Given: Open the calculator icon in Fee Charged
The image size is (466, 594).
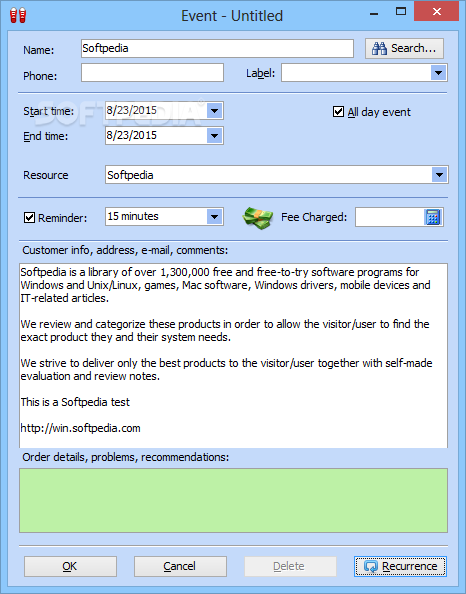Looking at the screenshot, I should 433,217.
